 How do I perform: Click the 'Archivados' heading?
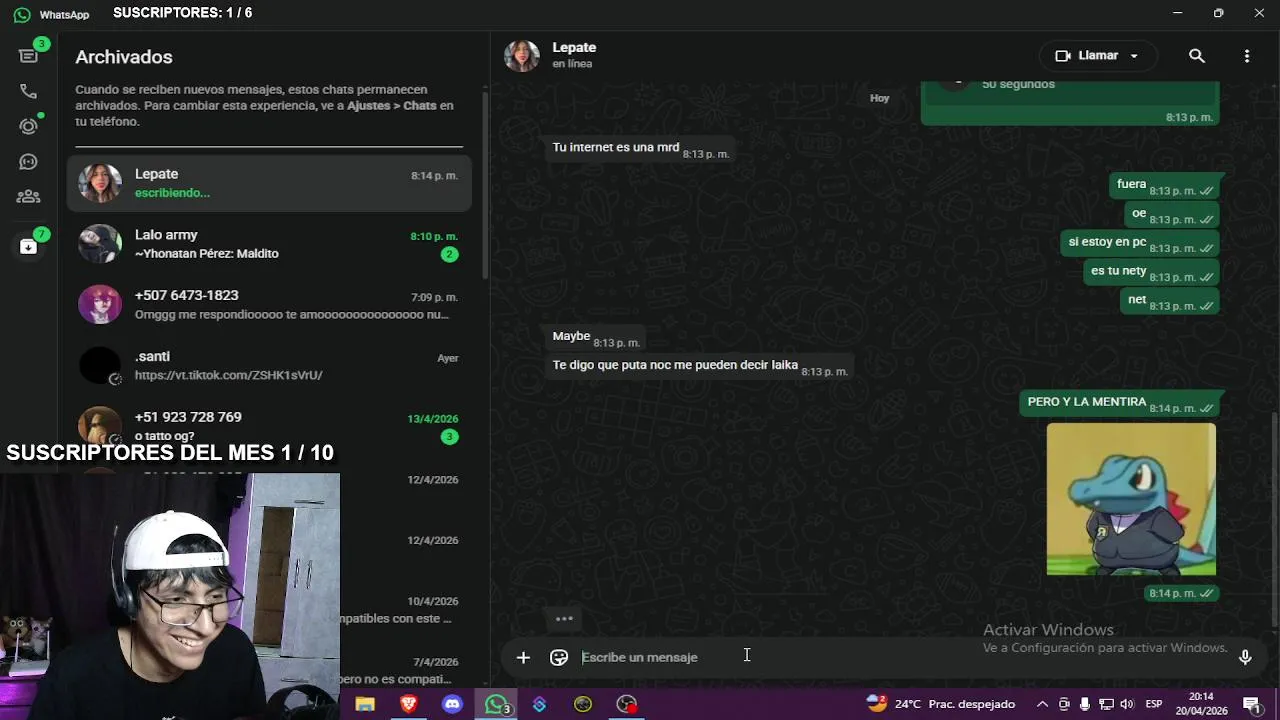[x=124, y=57]
